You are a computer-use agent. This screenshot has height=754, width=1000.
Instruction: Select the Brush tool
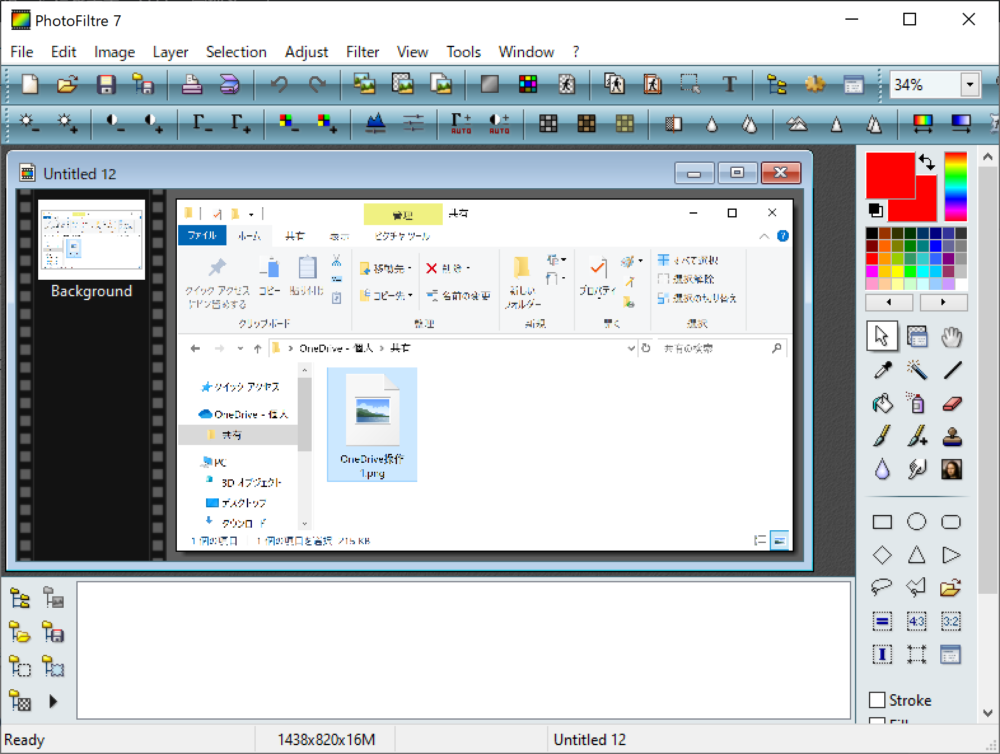tap(883, 437)
